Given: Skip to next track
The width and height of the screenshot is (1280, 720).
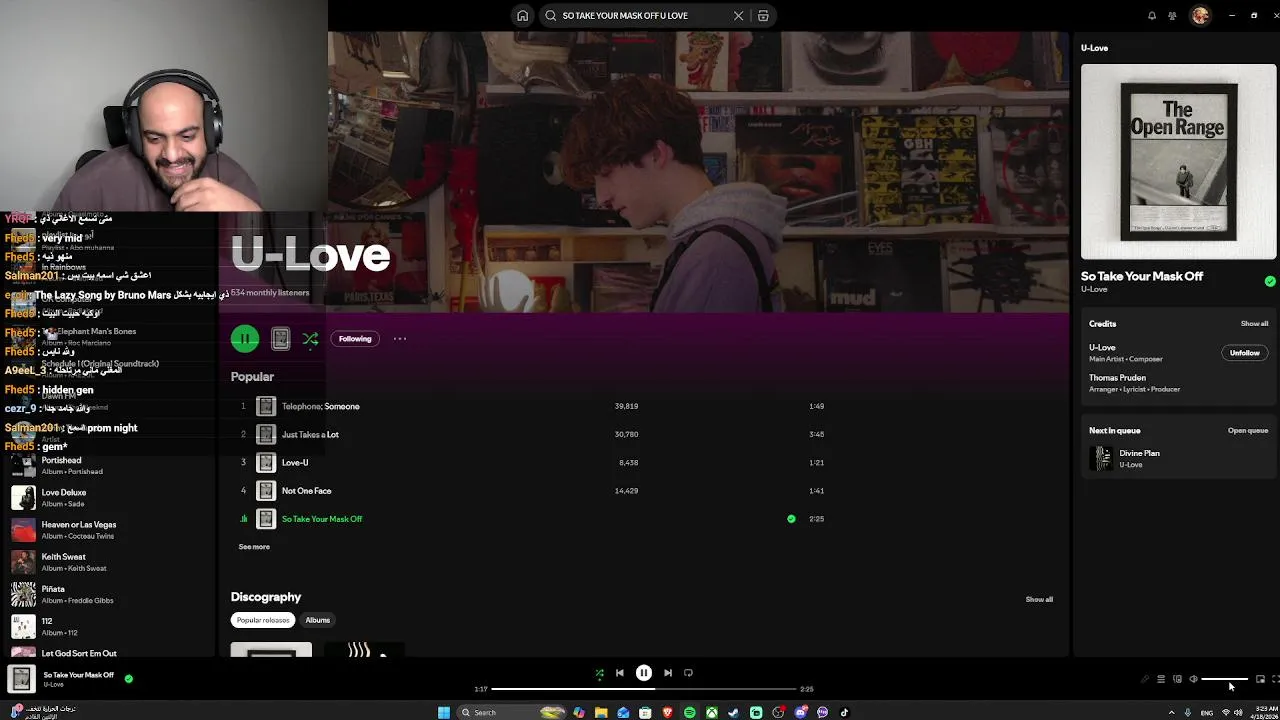Looking at the screenshot, I should tap(668, 673).
